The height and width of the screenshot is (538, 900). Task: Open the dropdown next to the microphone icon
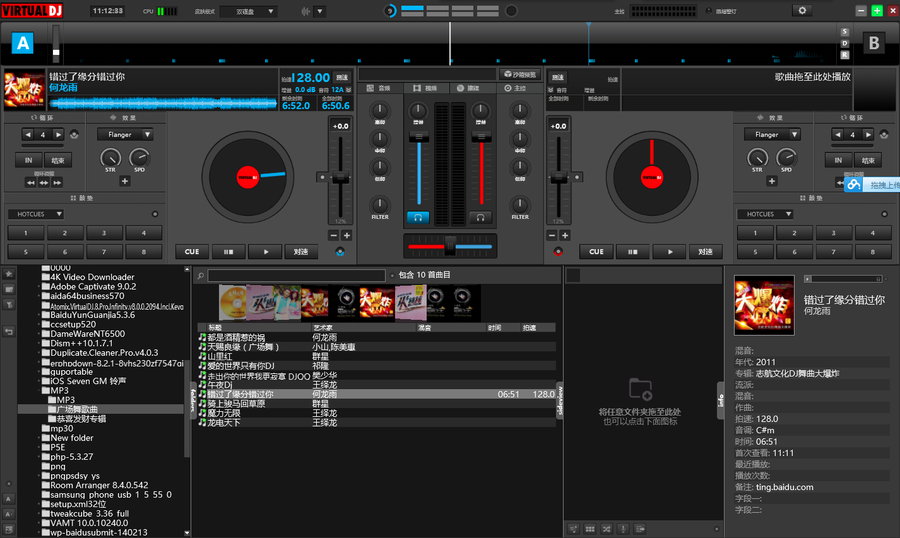coord(320,11)
